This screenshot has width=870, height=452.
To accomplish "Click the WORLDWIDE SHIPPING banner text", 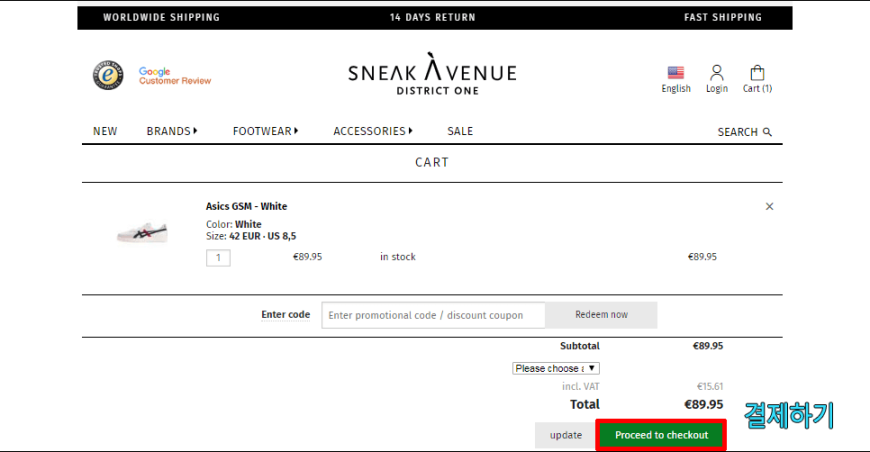I will 161,17.
